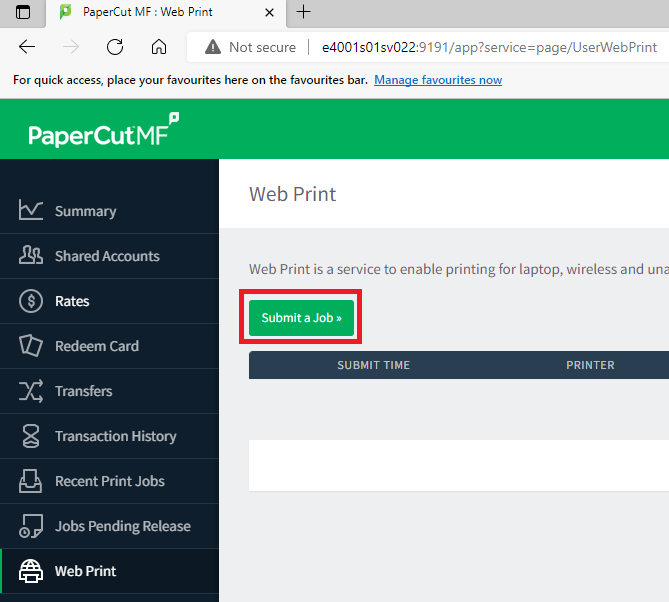Click the browser forward arrow

coord(71,47)
